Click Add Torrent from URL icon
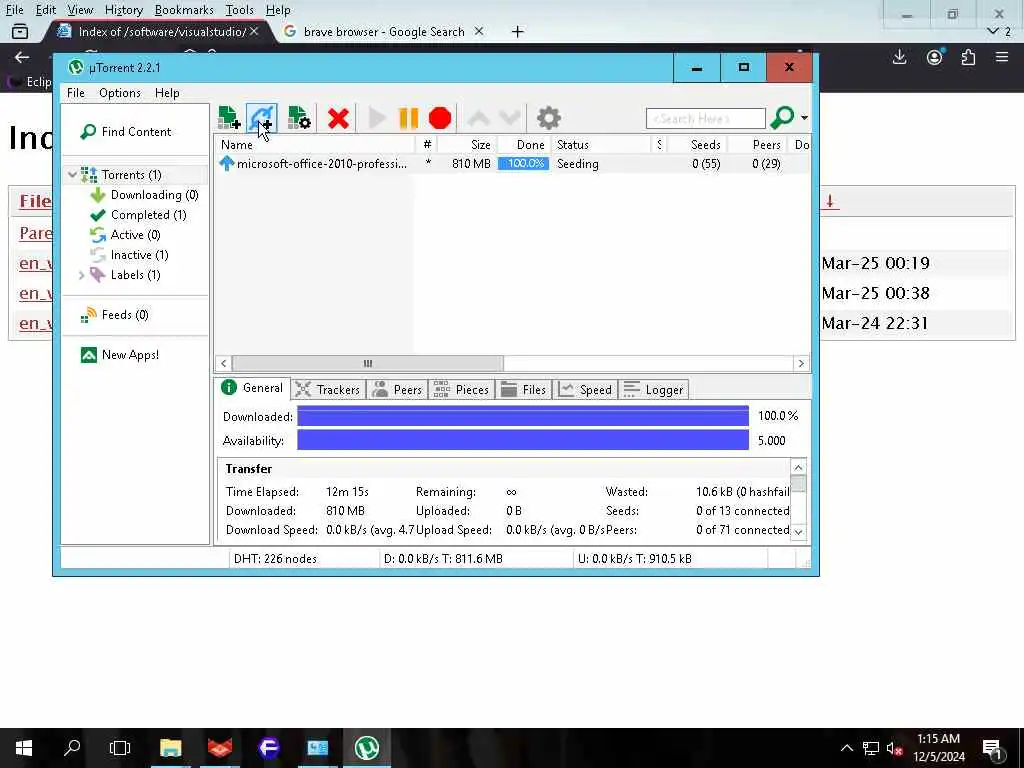The width and height of the screenshot is (1024, 768). point(262,118)
